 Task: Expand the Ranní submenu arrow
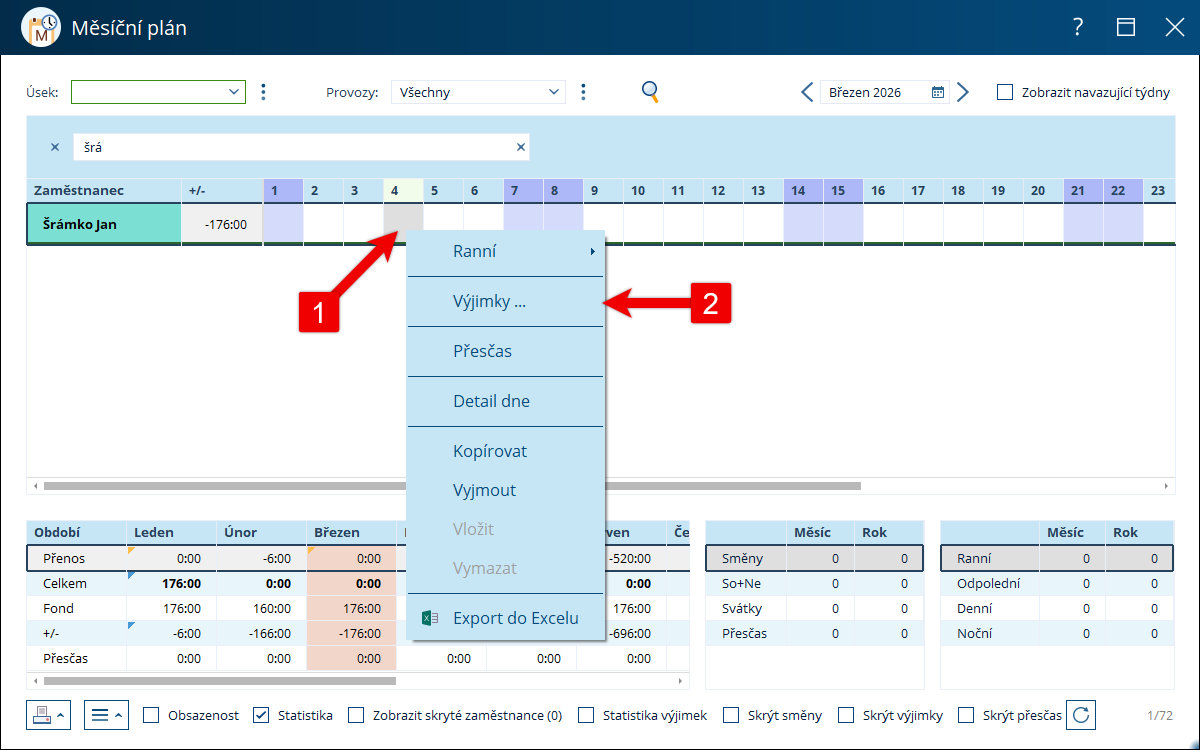(x=593, y=252)
